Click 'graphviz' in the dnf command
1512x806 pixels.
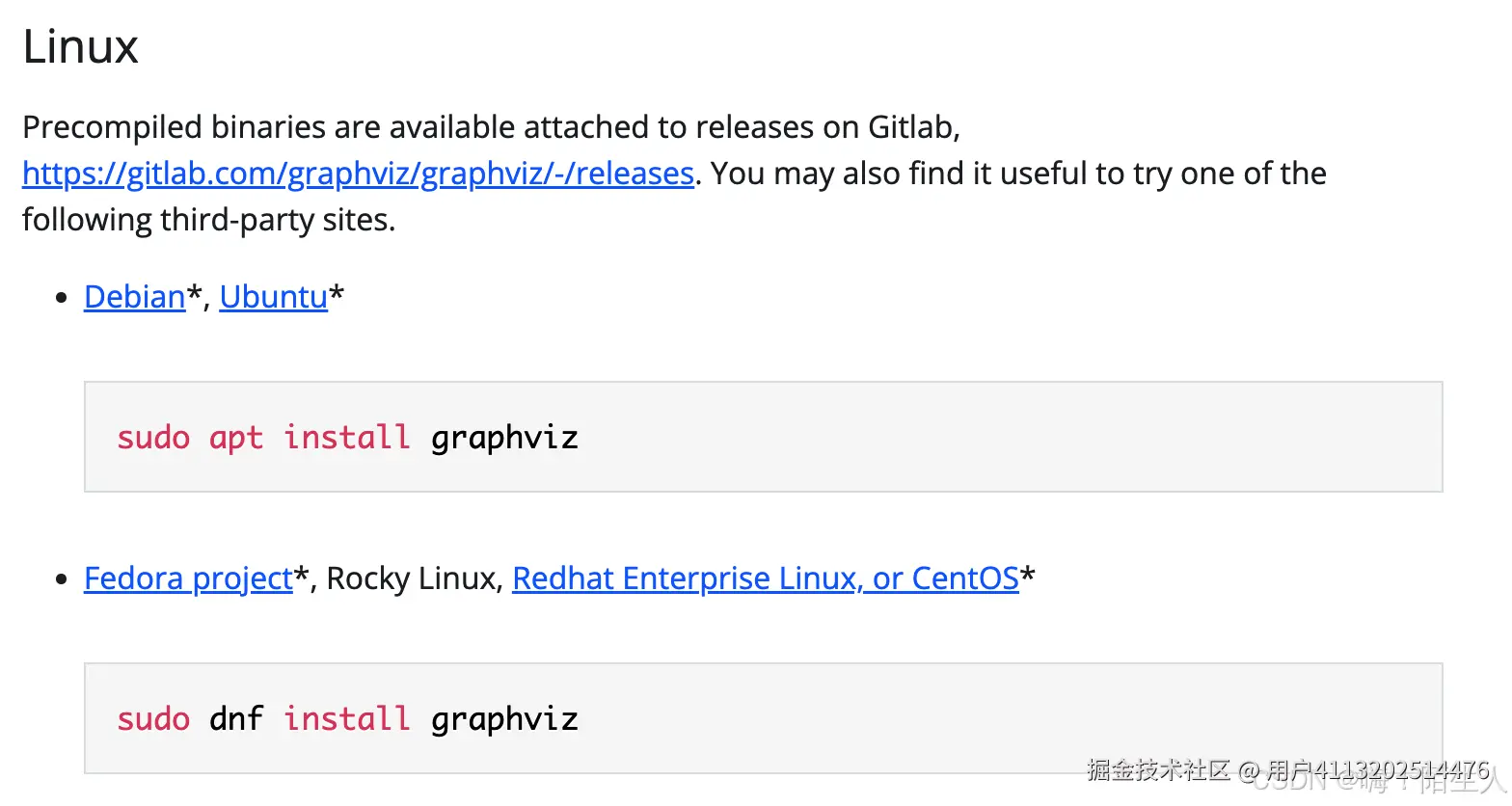click(503, 719)
